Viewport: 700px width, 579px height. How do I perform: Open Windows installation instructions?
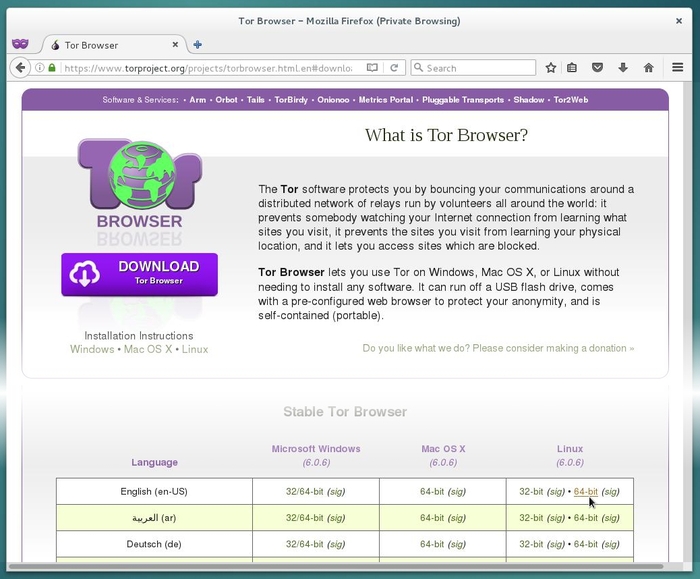92,350
